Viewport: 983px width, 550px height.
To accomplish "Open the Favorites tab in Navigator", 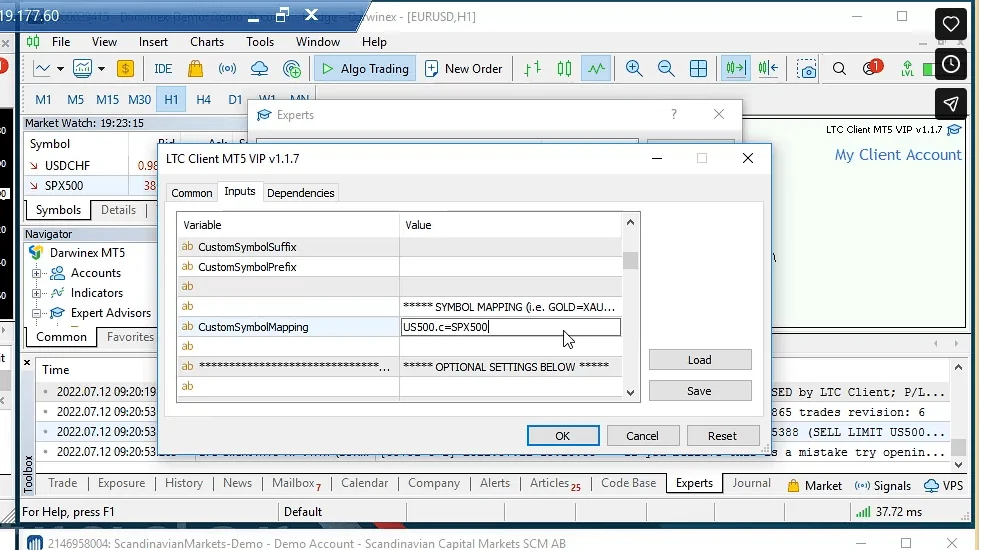I will coord(130,337).
